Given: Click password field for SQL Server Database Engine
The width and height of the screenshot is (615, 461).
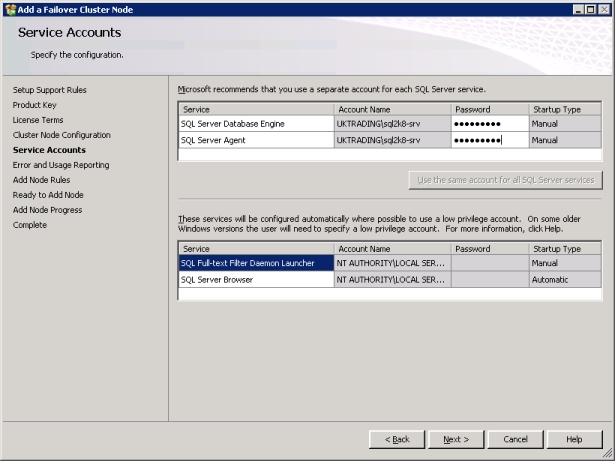Looking at the screenshot, I should [x=490, y=124].
